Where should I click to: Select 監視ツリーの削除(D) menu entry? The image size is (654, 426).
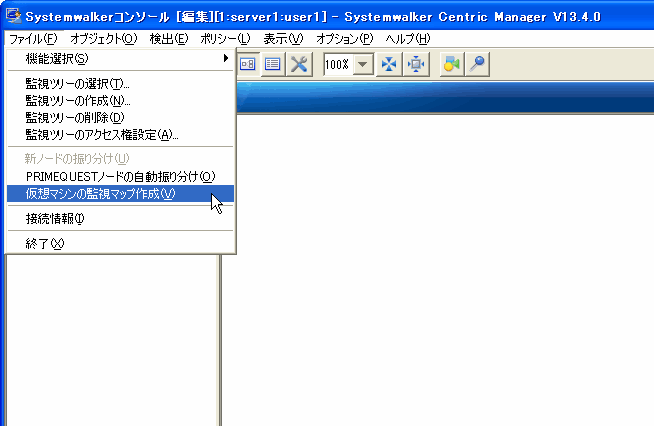coord(121,118)
